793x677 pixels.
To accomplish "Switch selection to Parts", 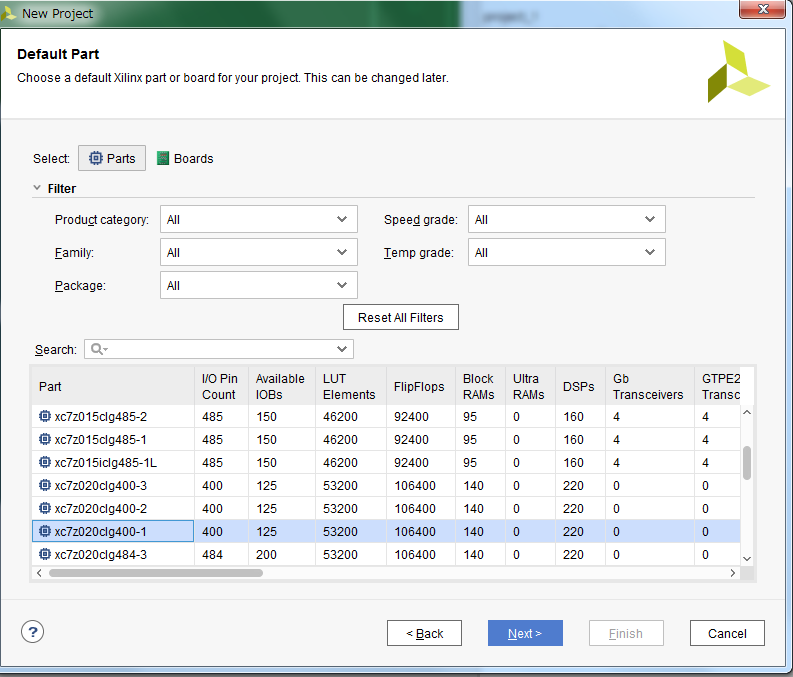I will [112, 158].
